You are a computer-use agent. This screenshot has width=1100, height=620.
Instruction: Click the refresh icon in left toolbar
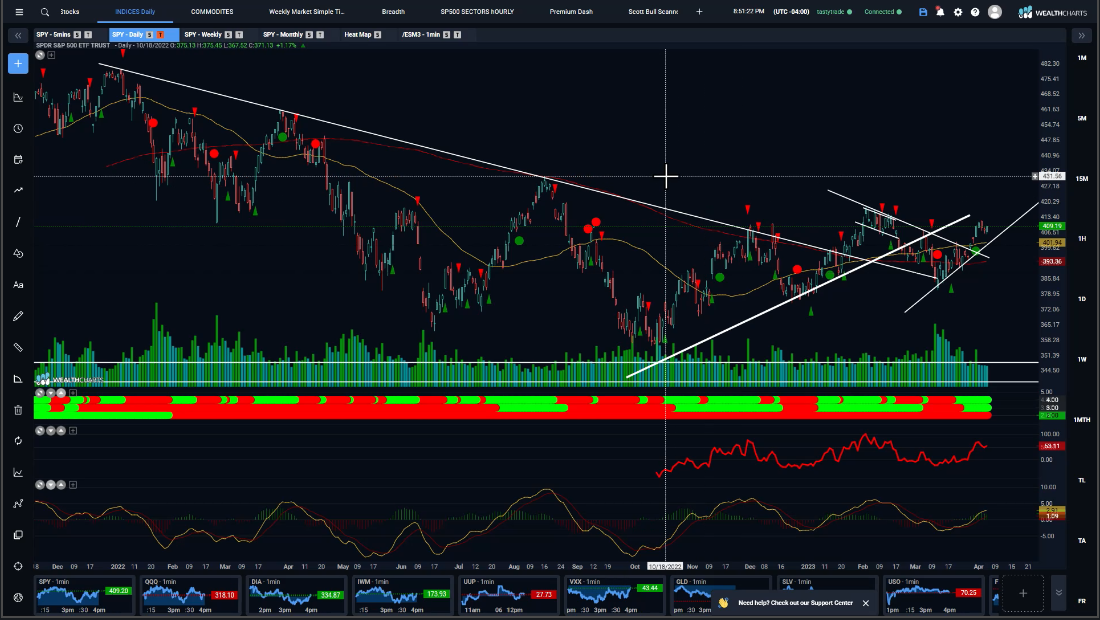[x=18, y=440]
